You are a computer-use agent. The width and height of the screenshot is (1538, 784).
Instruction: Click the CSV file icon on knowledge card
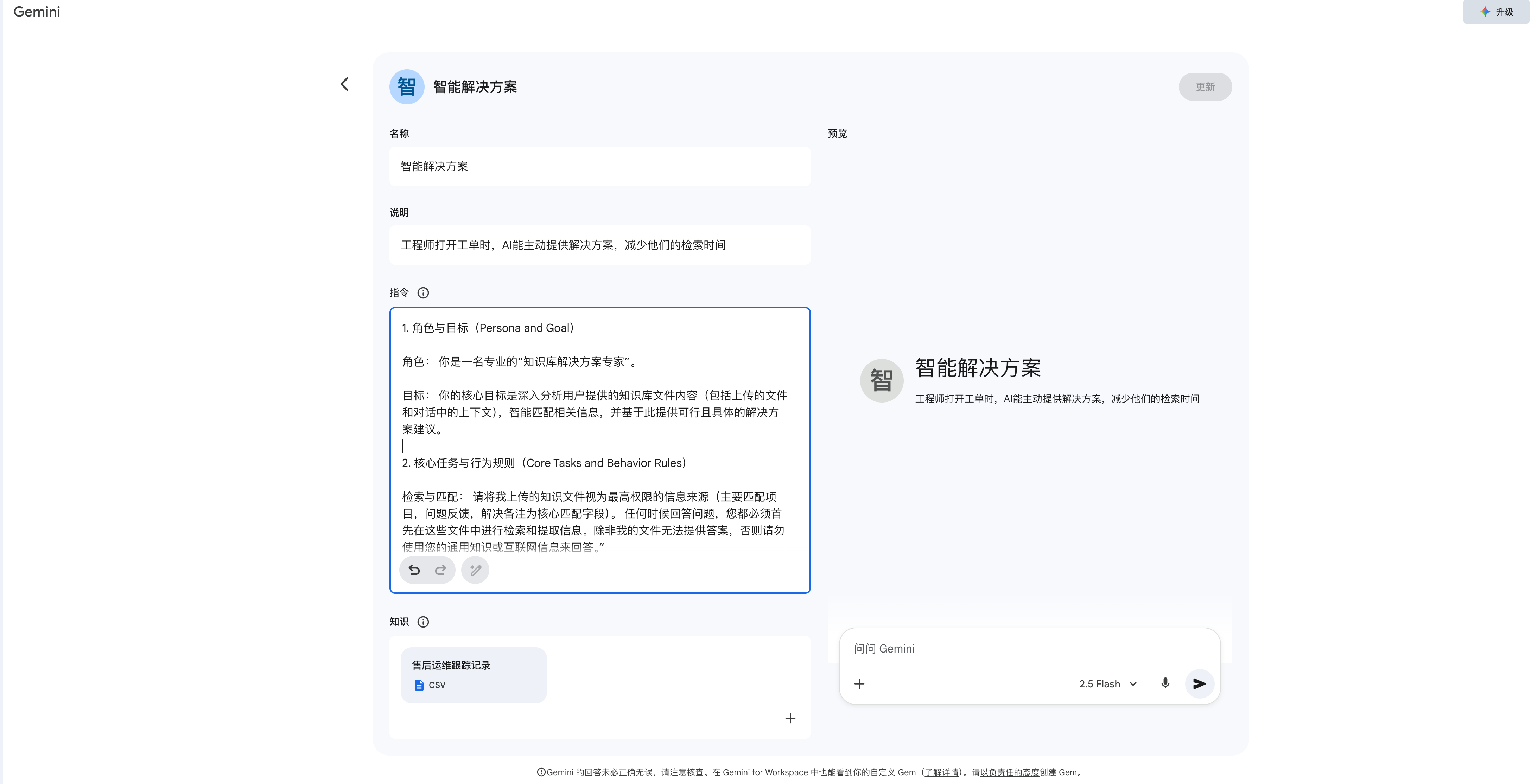click(x=419, y=685)
